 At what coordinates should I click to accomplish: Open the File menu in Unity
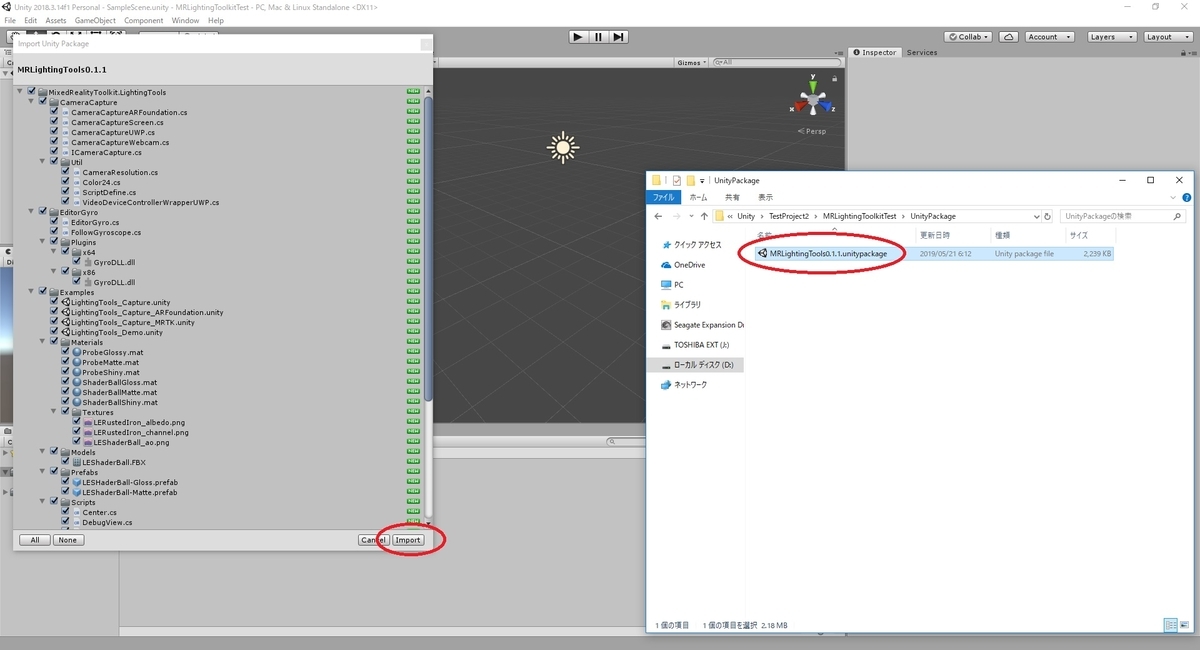(10, 20)
